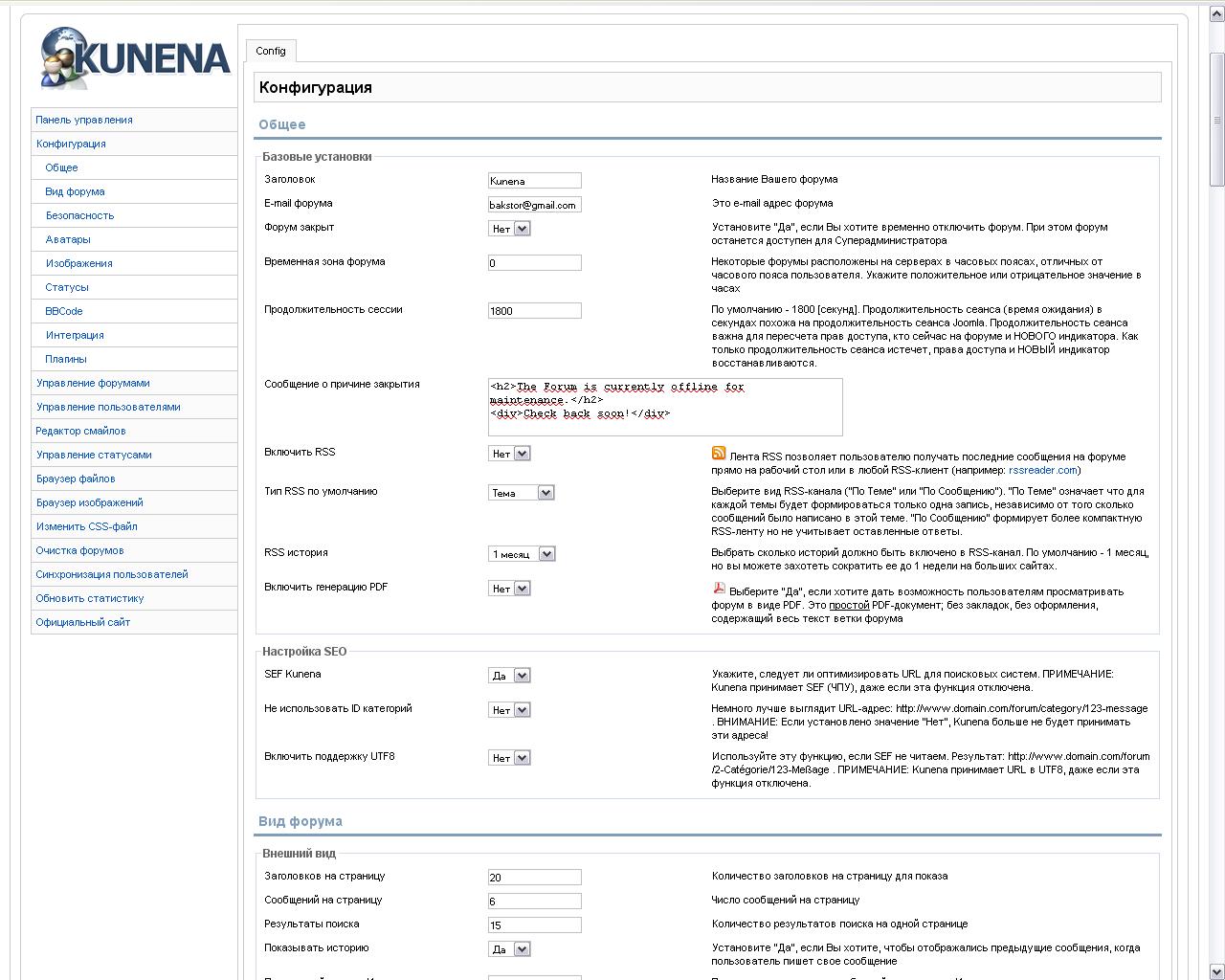Select the Config tab

pyautogui.click(x=271, y=51)
